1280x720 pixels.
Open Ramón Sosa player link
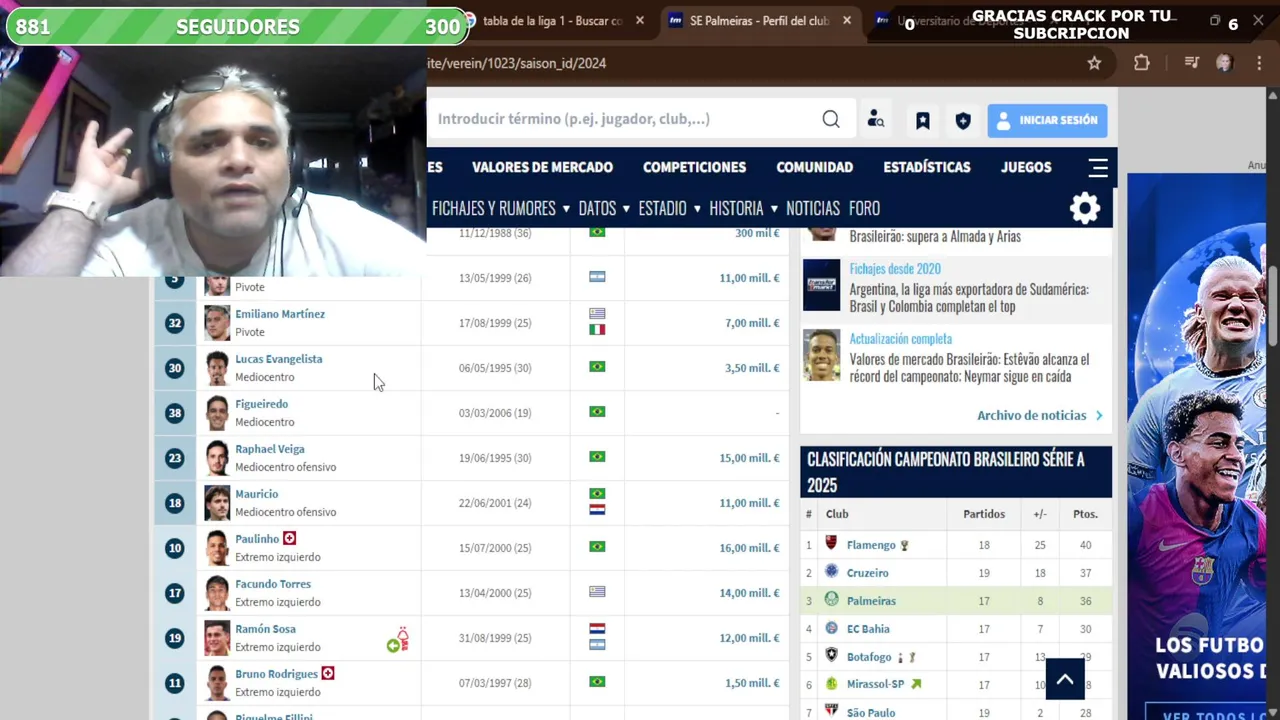click(265, 629)
